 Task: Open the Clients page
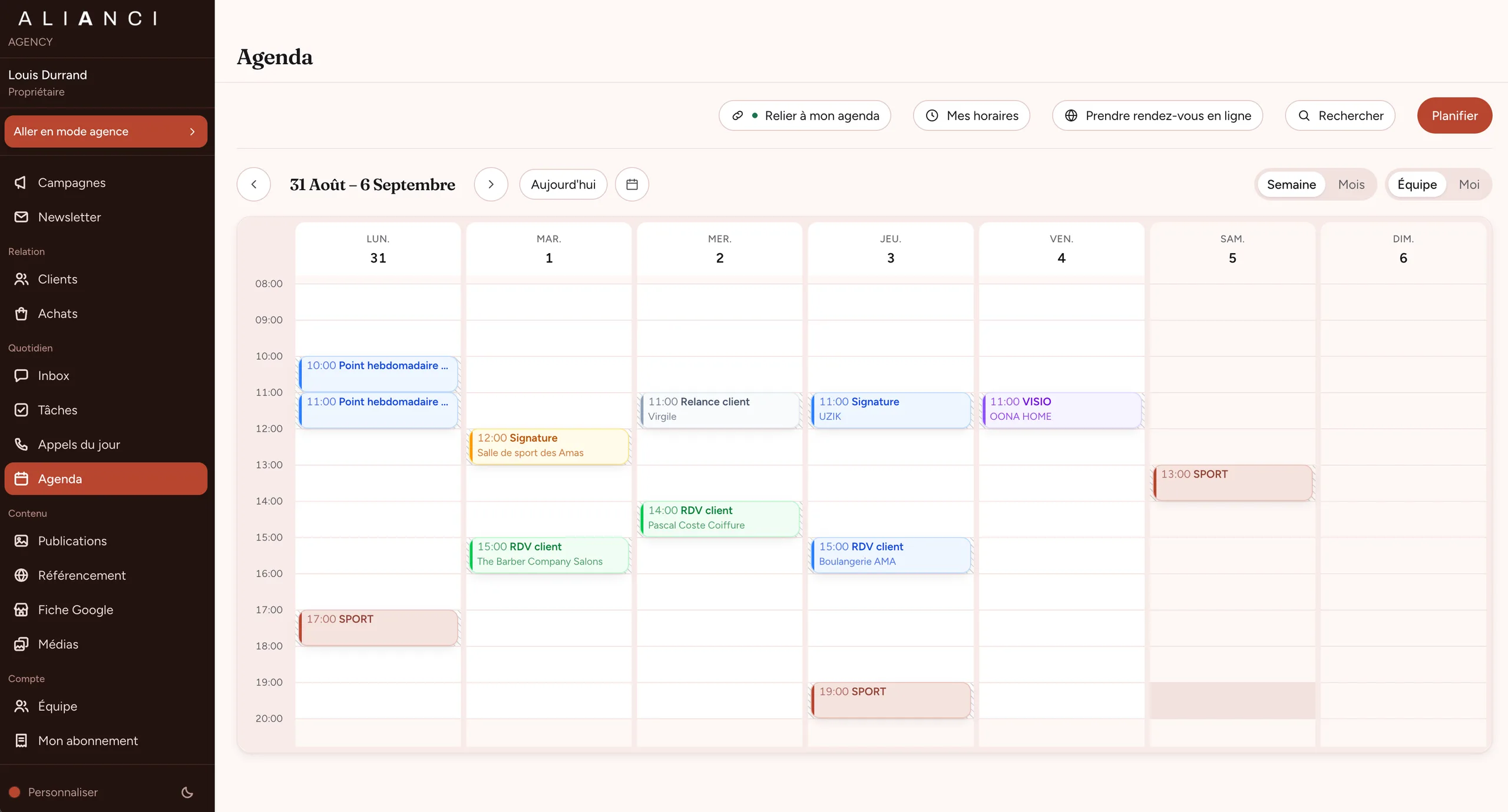(106, 279)
